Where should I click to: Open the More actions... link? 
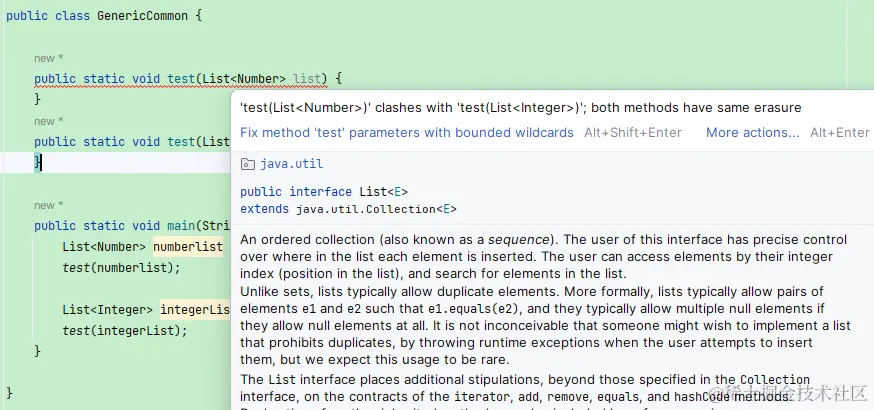tap(752, 132)
